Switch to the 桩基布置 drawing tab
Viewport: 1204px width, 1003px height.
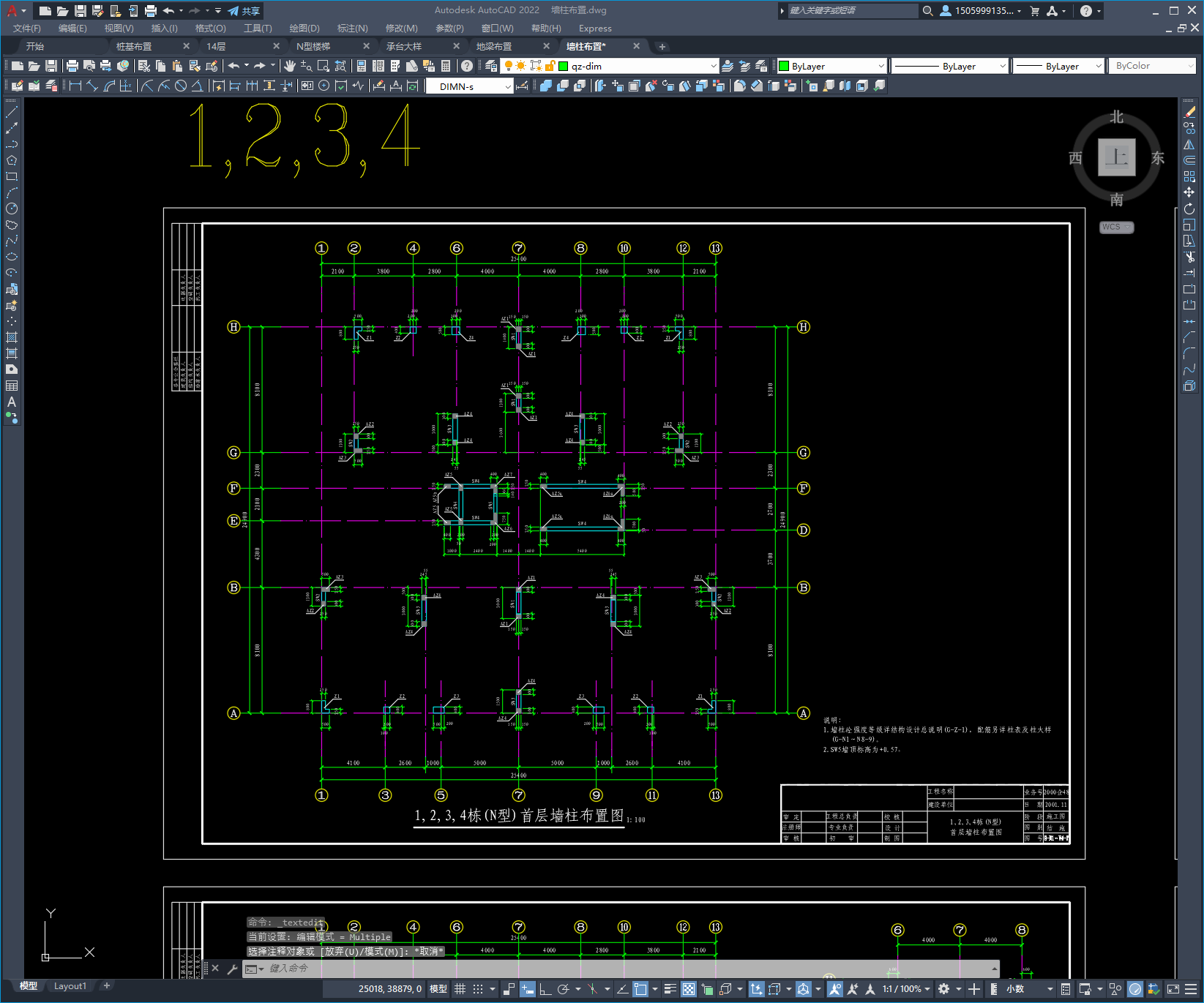134,46
